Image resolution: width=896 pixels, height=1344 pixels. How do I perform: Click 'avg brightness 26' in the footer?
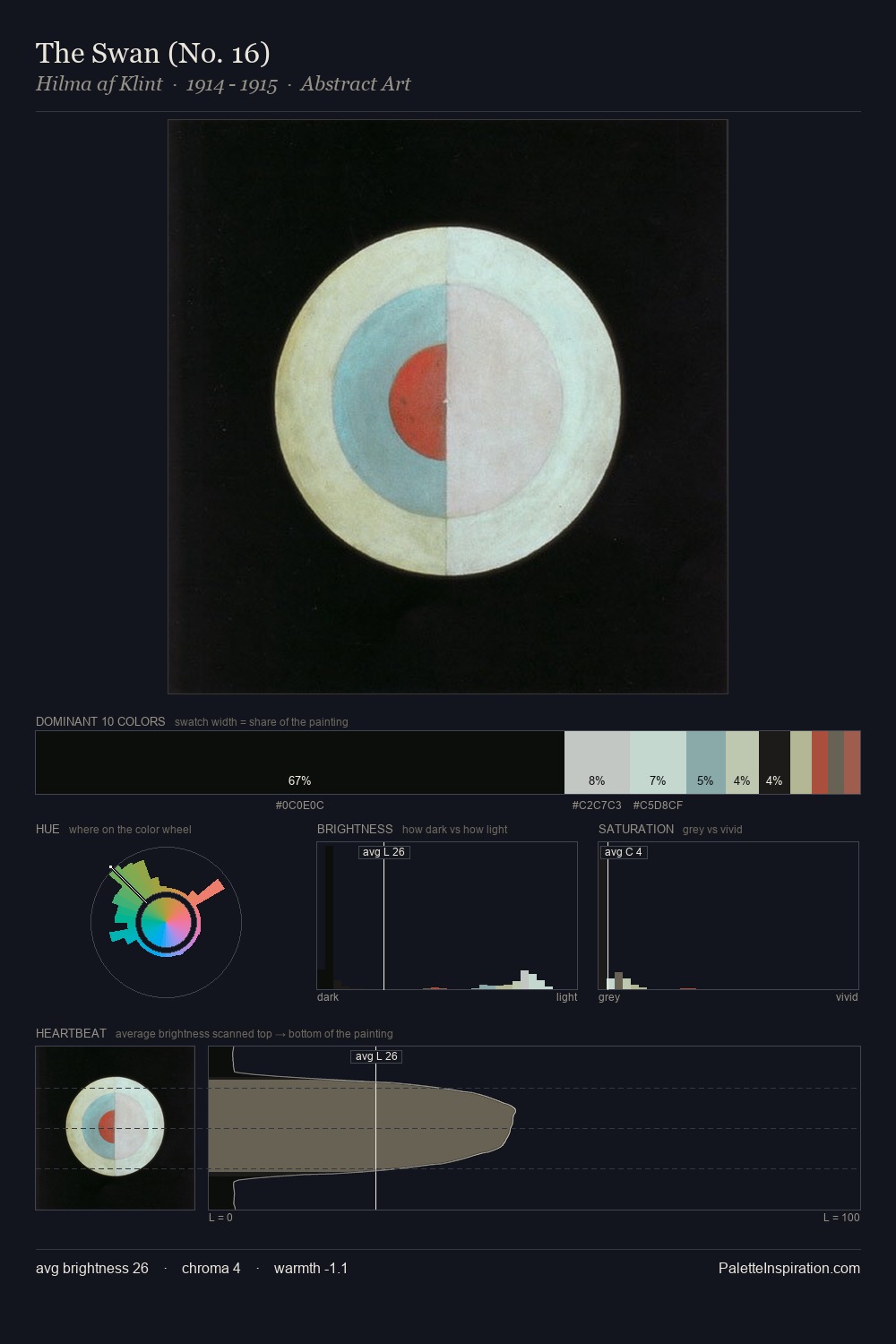pyautogui.click(x=92, y=1268)
